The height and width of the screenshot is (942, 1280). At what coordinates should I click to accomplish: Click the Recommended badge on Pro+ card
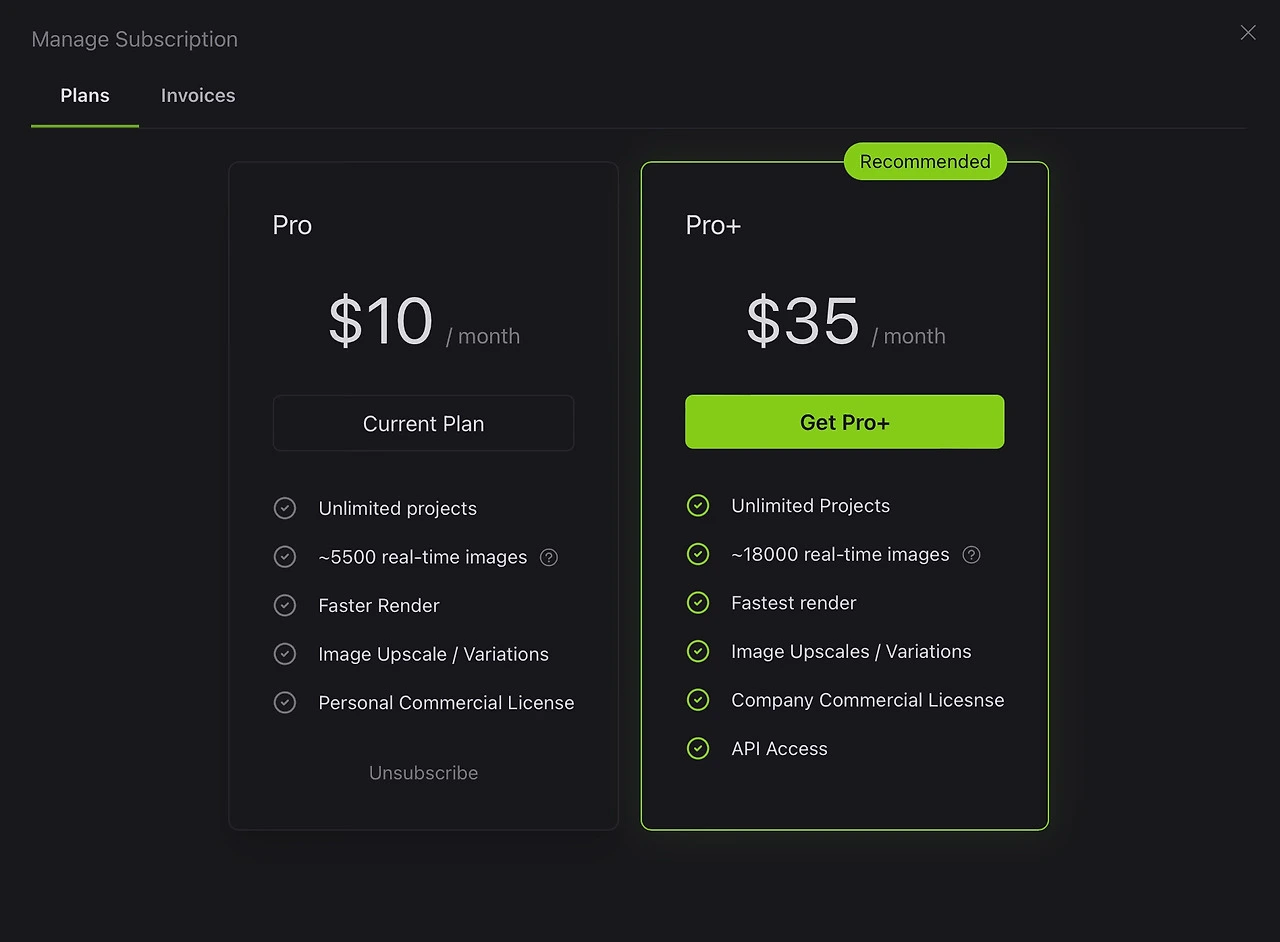pos(925,161)
